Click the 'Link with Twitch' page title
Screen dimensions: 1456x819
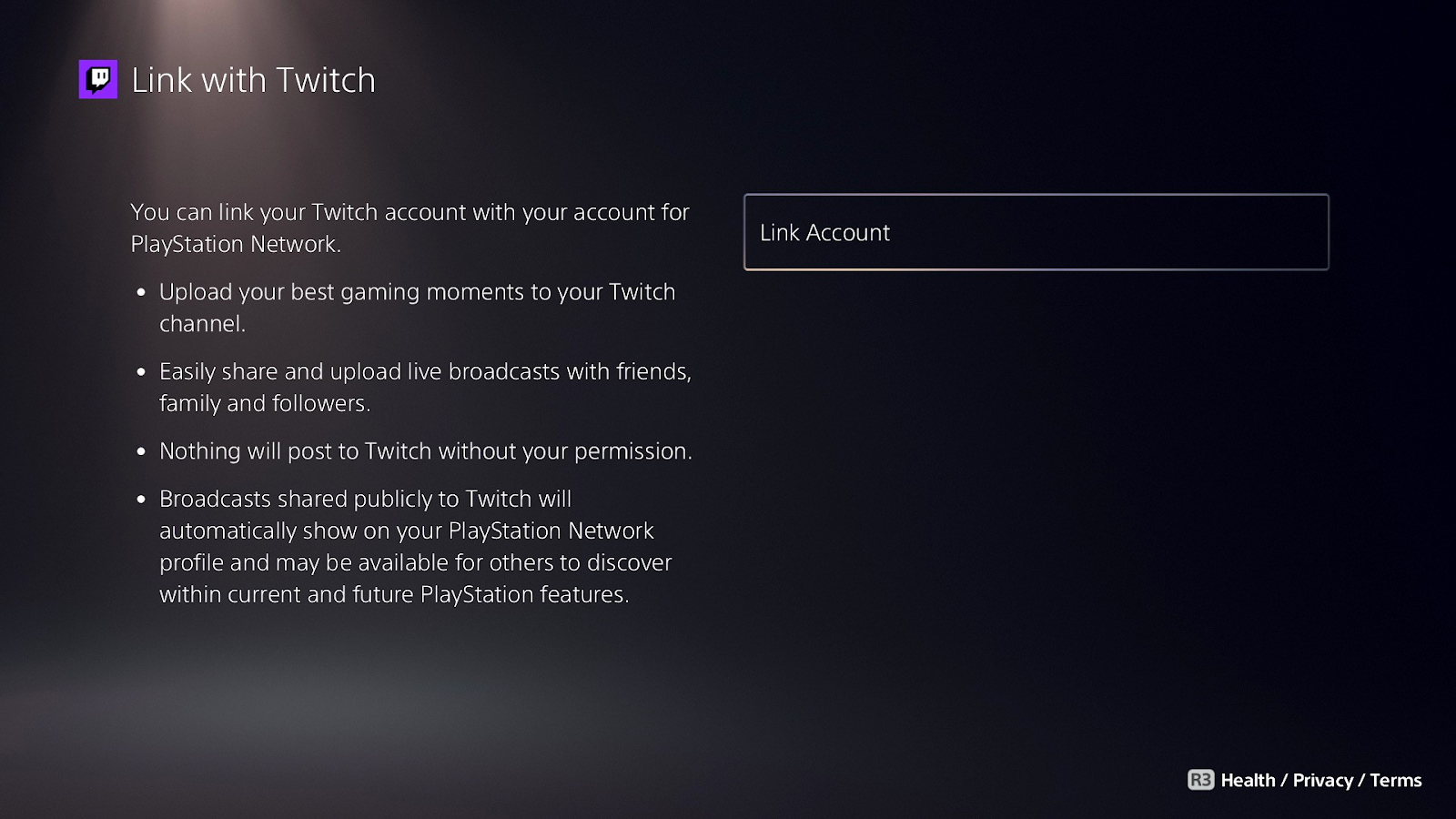(253, 80)
